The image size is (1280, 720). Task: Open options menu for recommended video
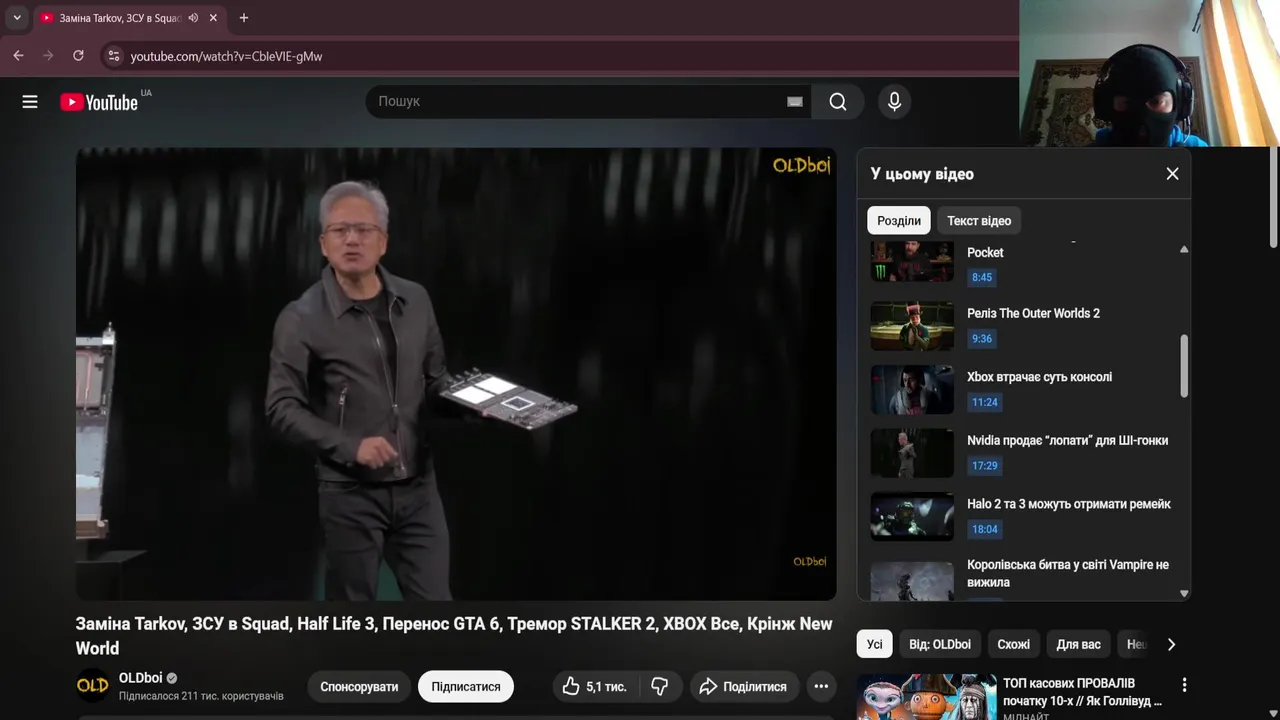[x=1184, y=685]
